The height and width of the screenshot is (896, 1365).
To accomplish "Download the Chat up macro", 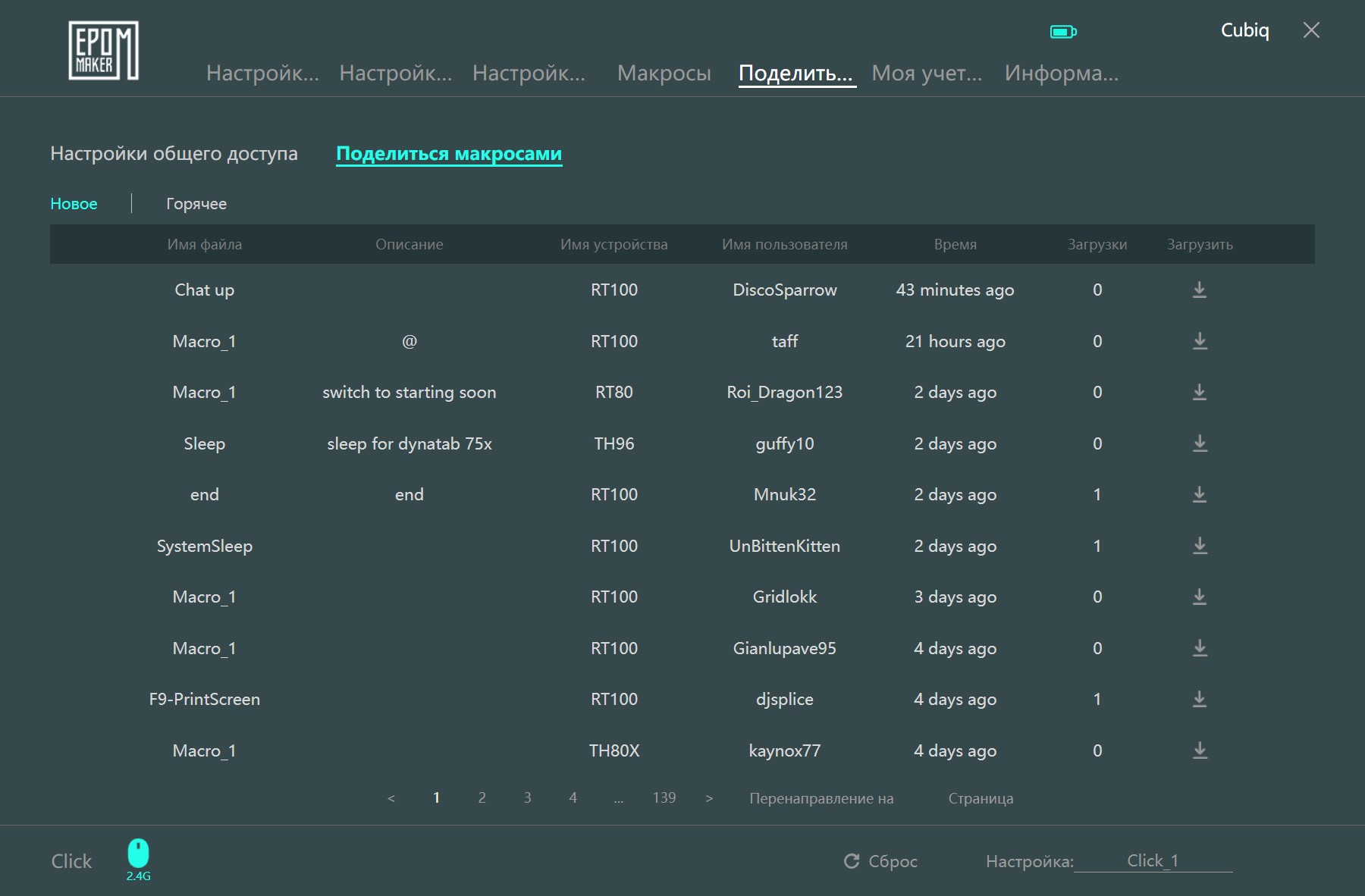I will tap(1199, 290).
